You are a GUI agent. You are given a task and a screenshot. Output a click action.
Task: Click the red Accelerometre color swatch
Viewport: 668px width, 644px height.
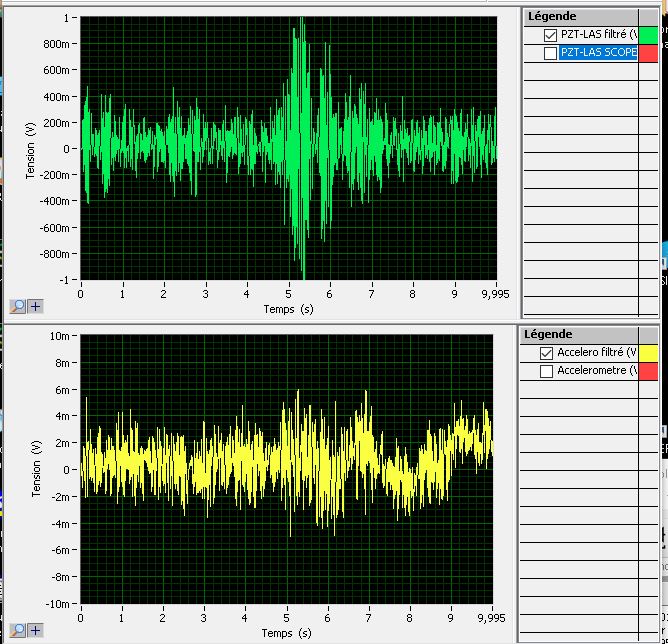point(648,371)
